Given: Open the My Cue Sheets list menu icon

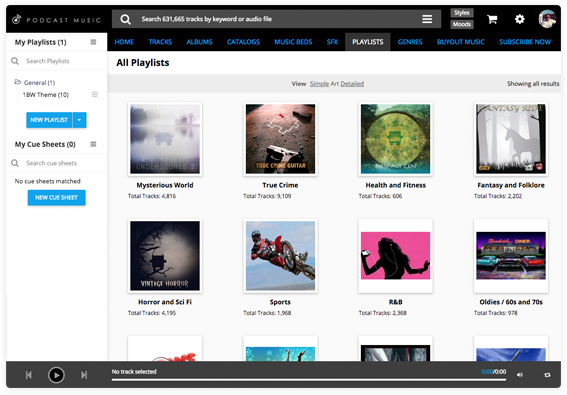Looking at the screenshot, I should click(x=93, y=144).
